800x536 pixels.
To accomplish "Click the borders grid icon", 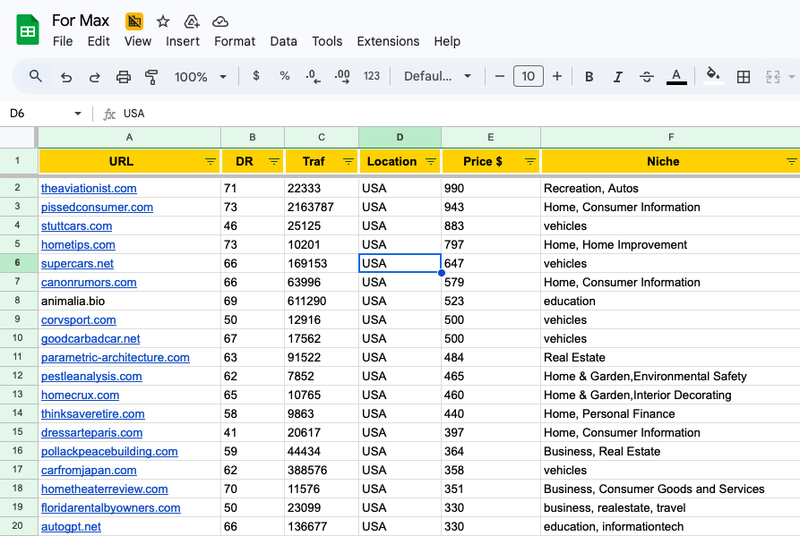I will click(743, 77).
